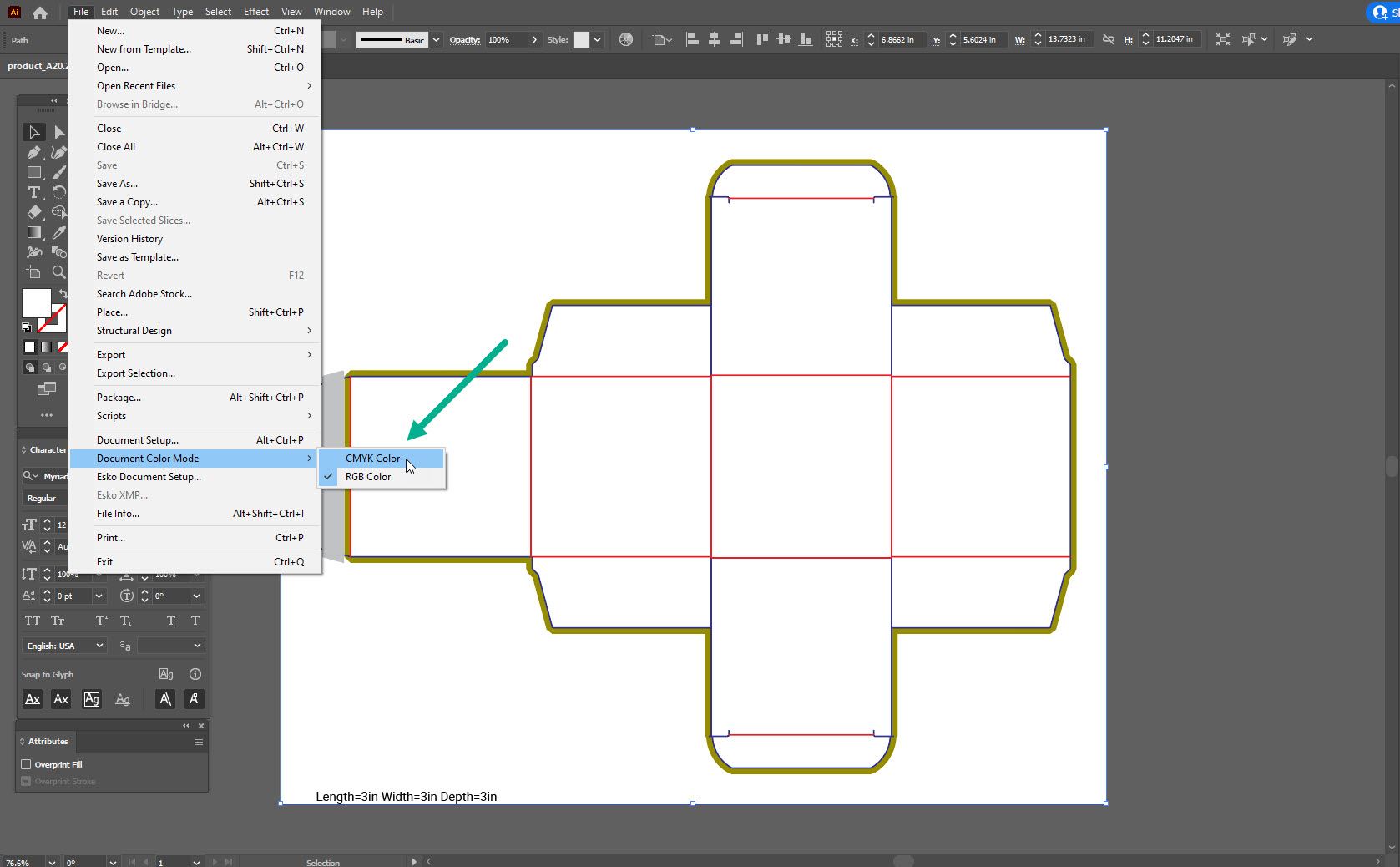Select the Zoom tool
This screenshot has height=867, width=1400.
(58, 271)
